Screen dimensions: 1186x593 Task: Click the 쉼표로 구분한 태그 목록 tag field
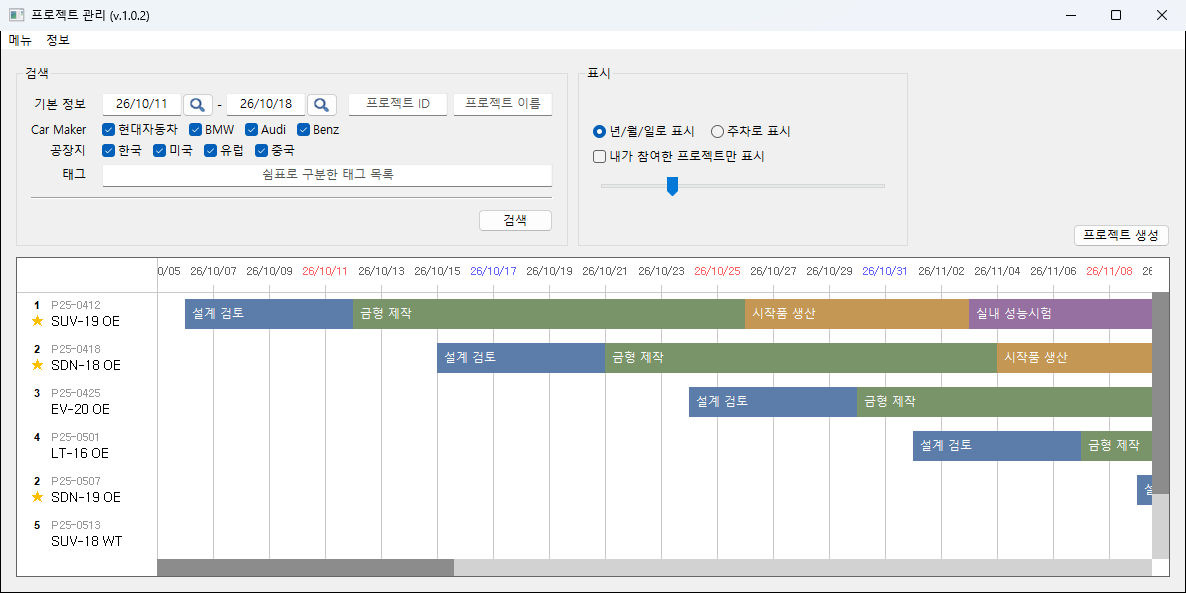[328, 175]
